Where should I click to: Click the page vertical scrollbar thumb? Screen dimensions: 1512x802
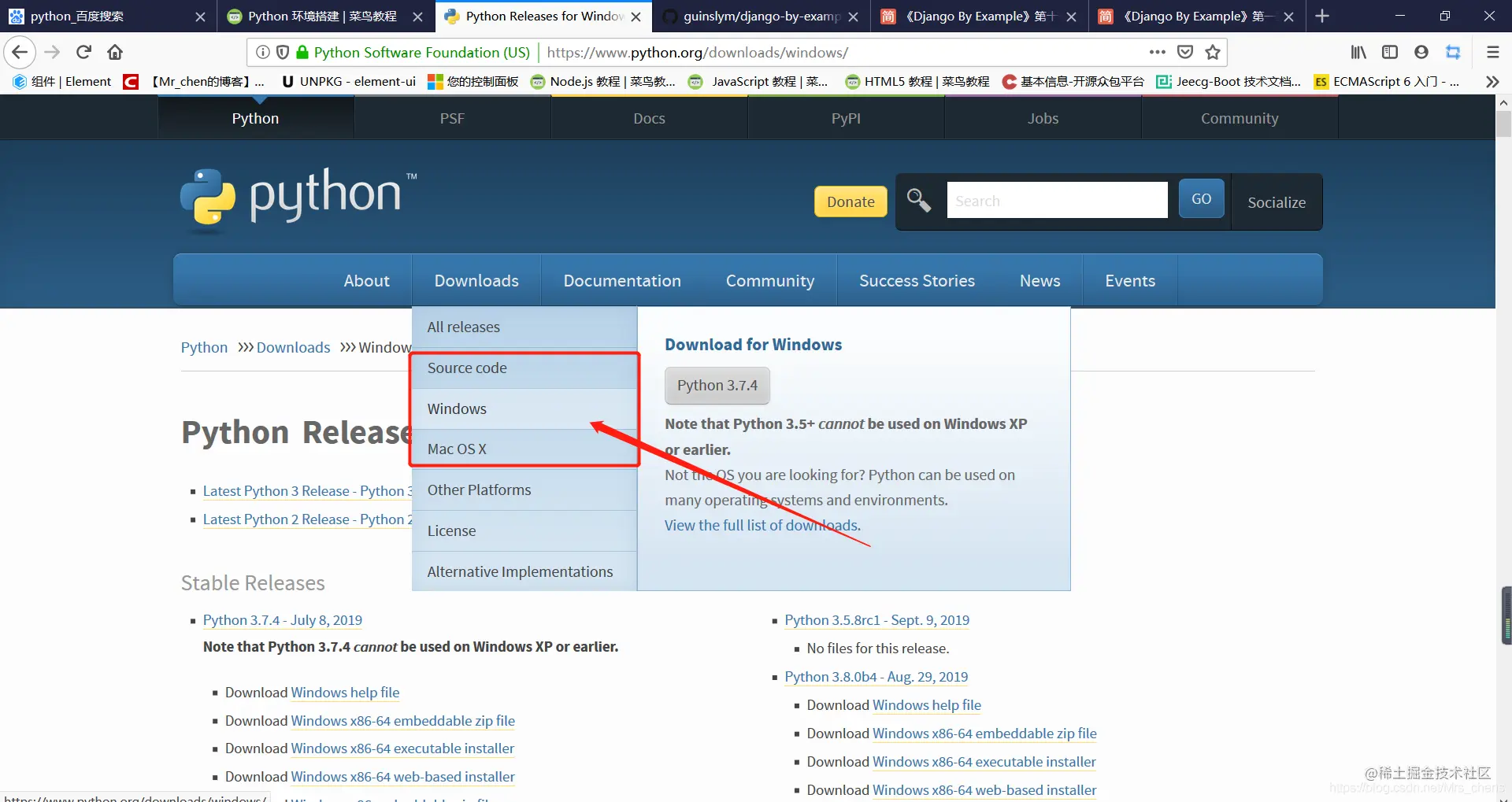pyautogui.click(x=1503, y=124)
